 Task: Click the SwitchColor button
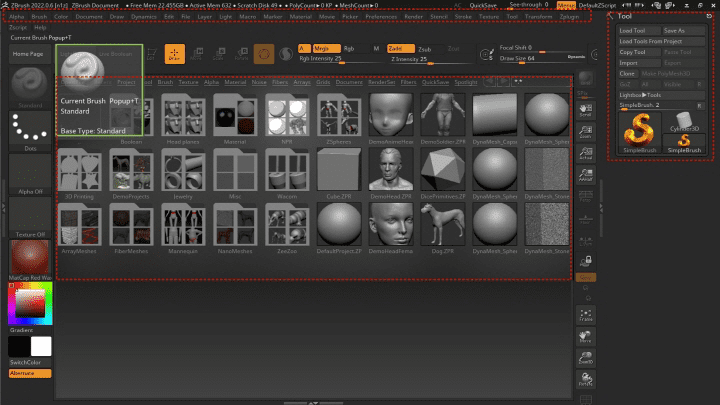pyautogui.click(x=30, y=362)
